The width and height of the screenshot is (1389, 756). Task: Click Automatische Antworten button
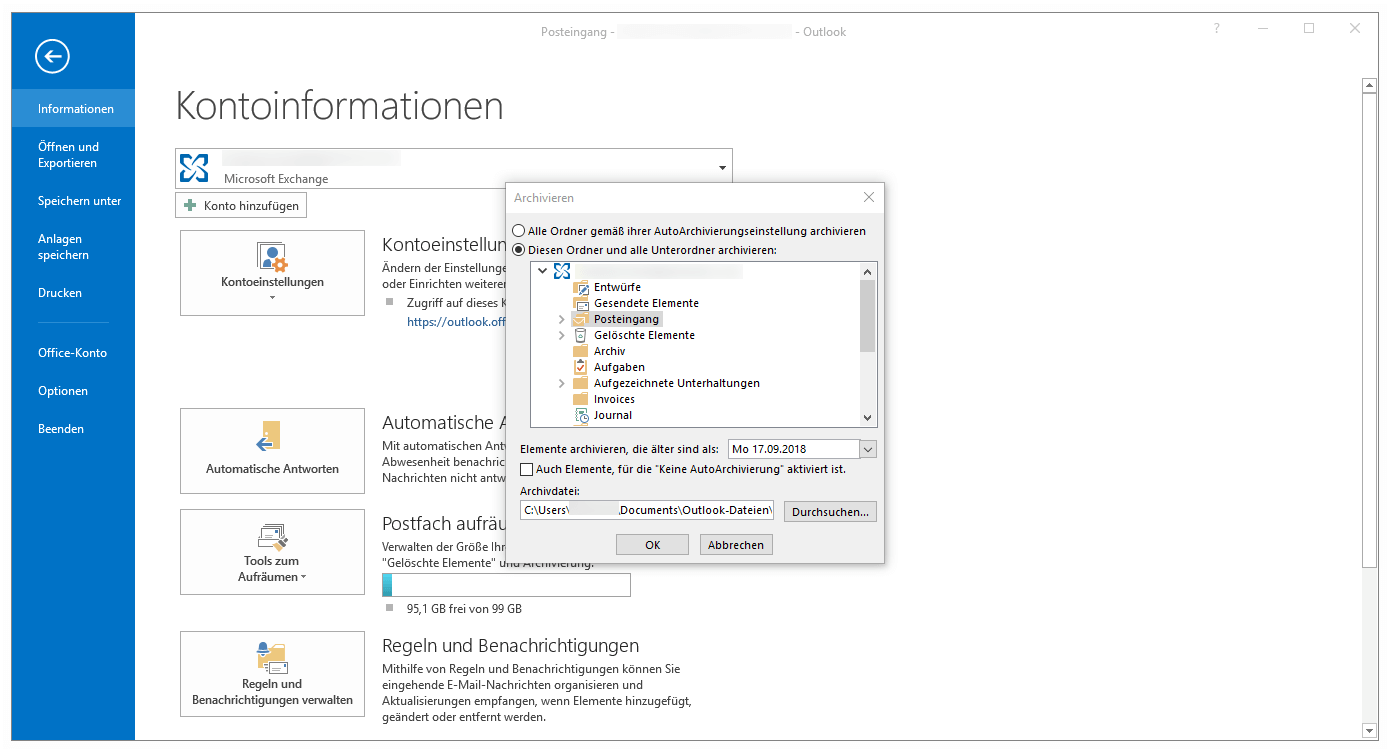[272, 451]
